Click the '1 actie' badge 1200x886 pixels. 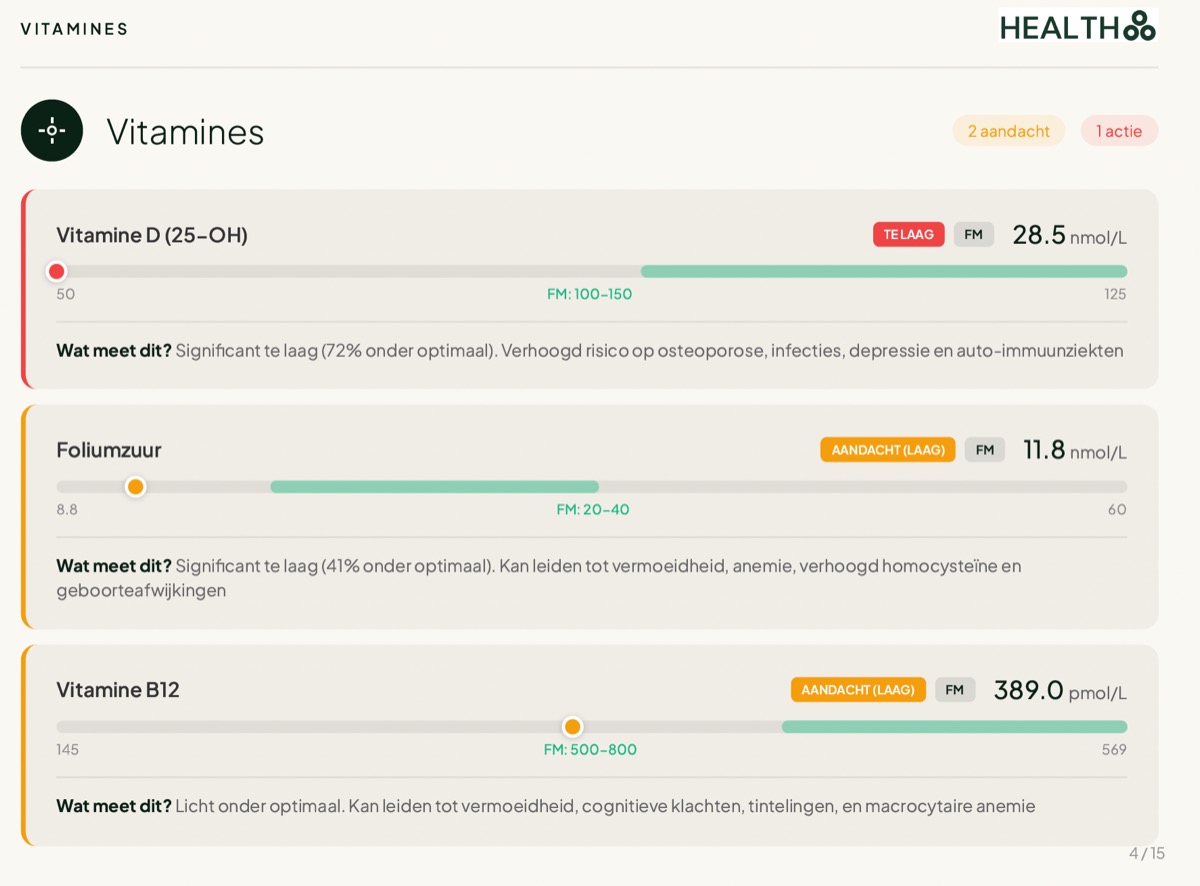[1119, 131]
